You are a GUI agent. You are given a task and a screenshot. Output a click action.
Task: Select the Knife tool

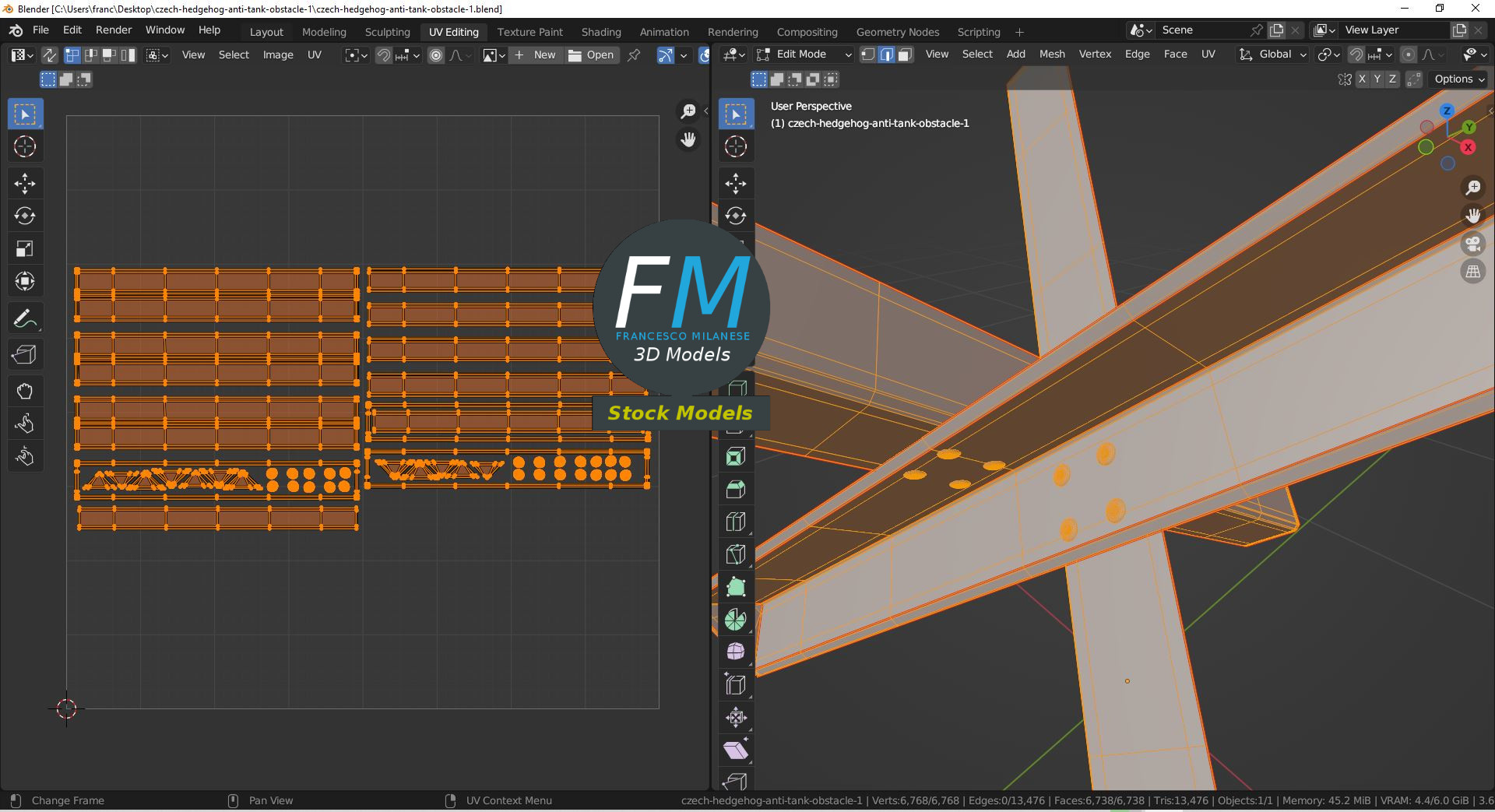point(736,554)
